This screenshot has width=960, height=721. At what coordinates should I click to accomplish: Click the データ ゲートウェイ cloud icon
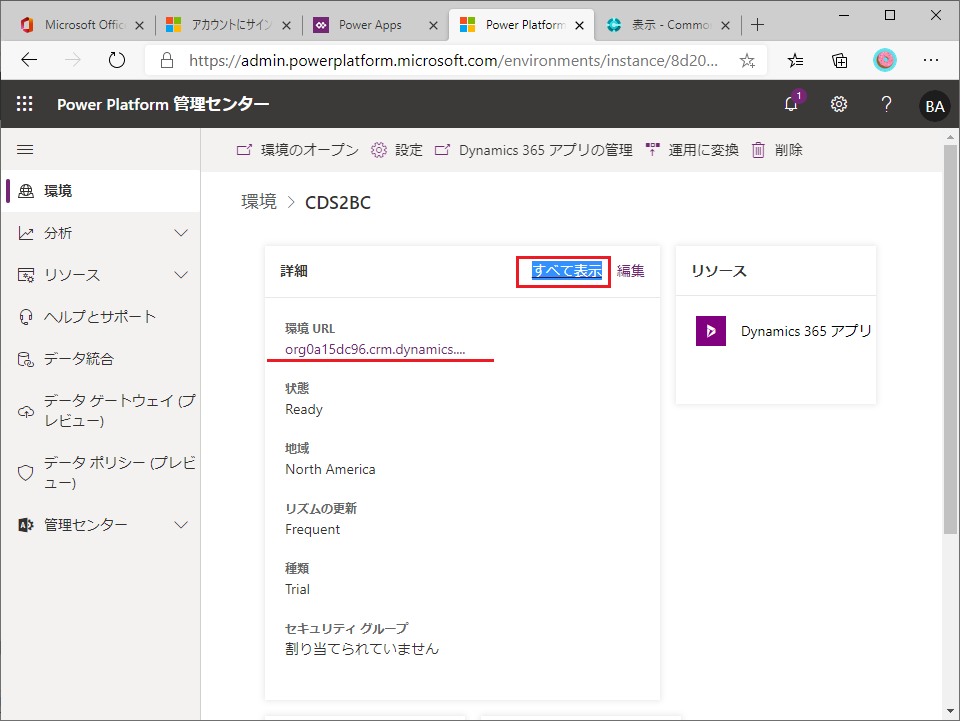pyautogui.click(x=26, y=411)
